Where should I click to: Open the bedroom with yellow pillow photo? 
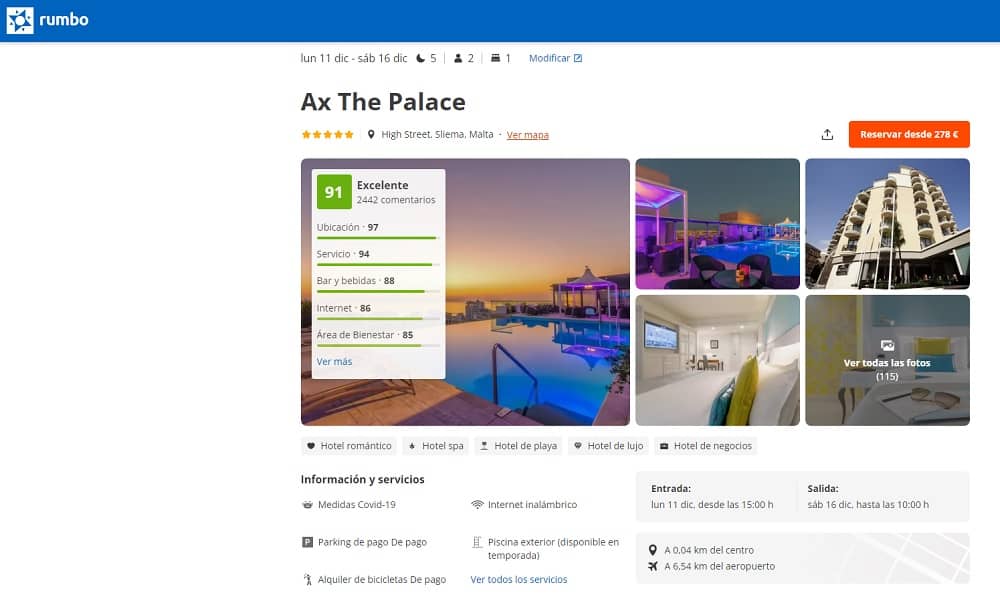717,360
